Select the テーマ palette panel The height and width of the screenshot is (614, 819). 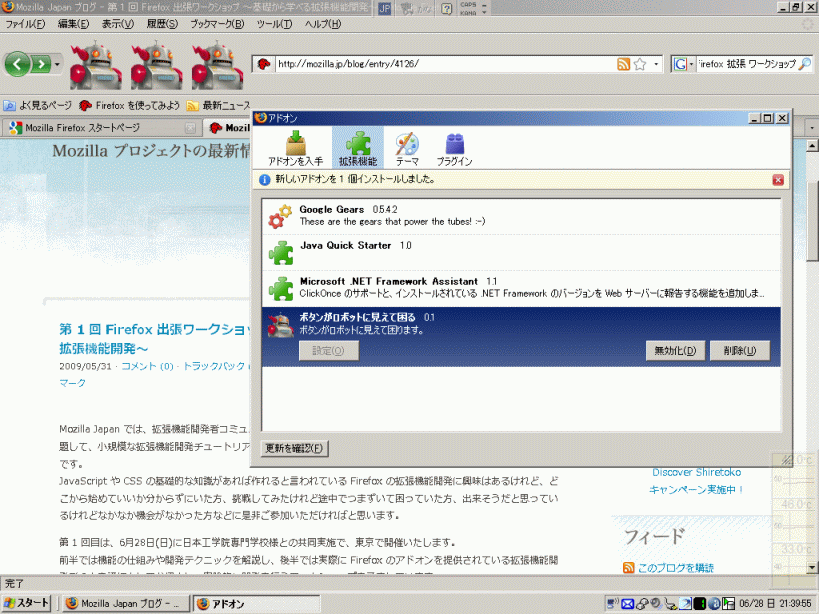click(x=407, y=148)
